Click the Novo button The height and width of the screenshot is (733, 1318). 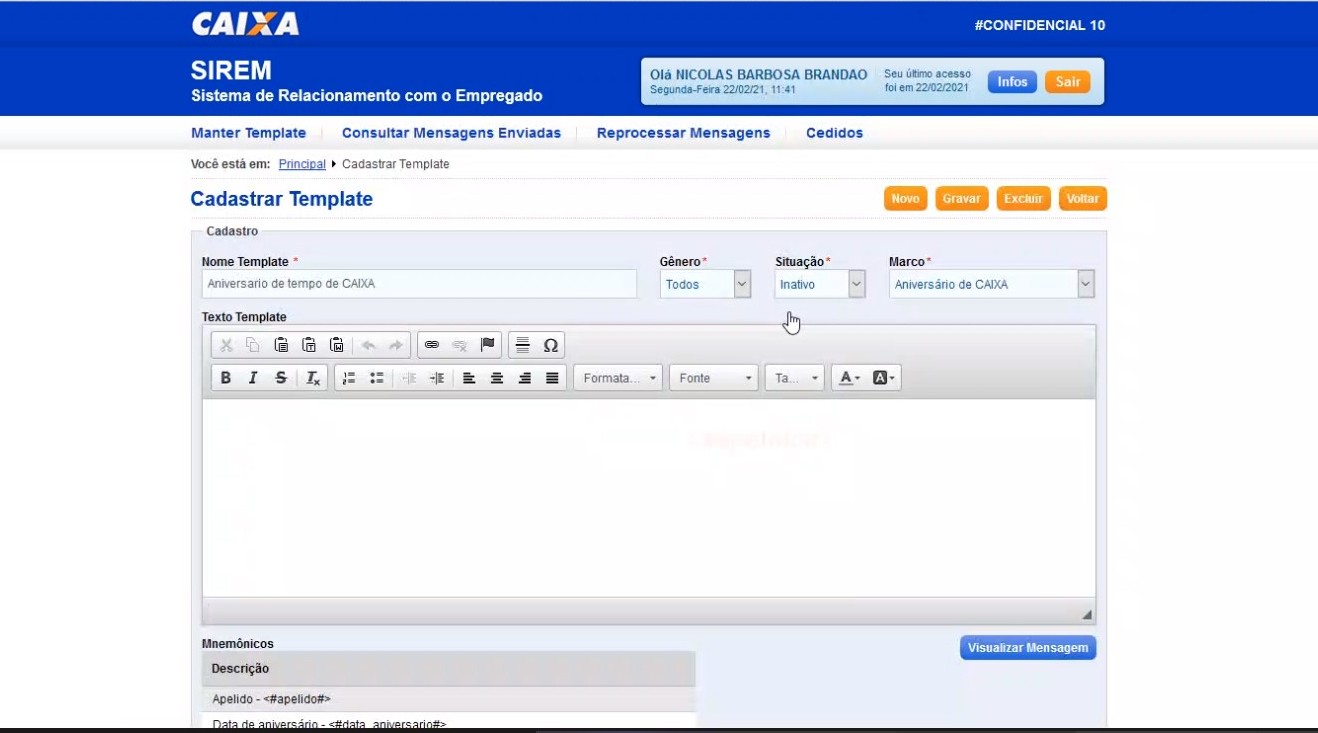point(905,199)
